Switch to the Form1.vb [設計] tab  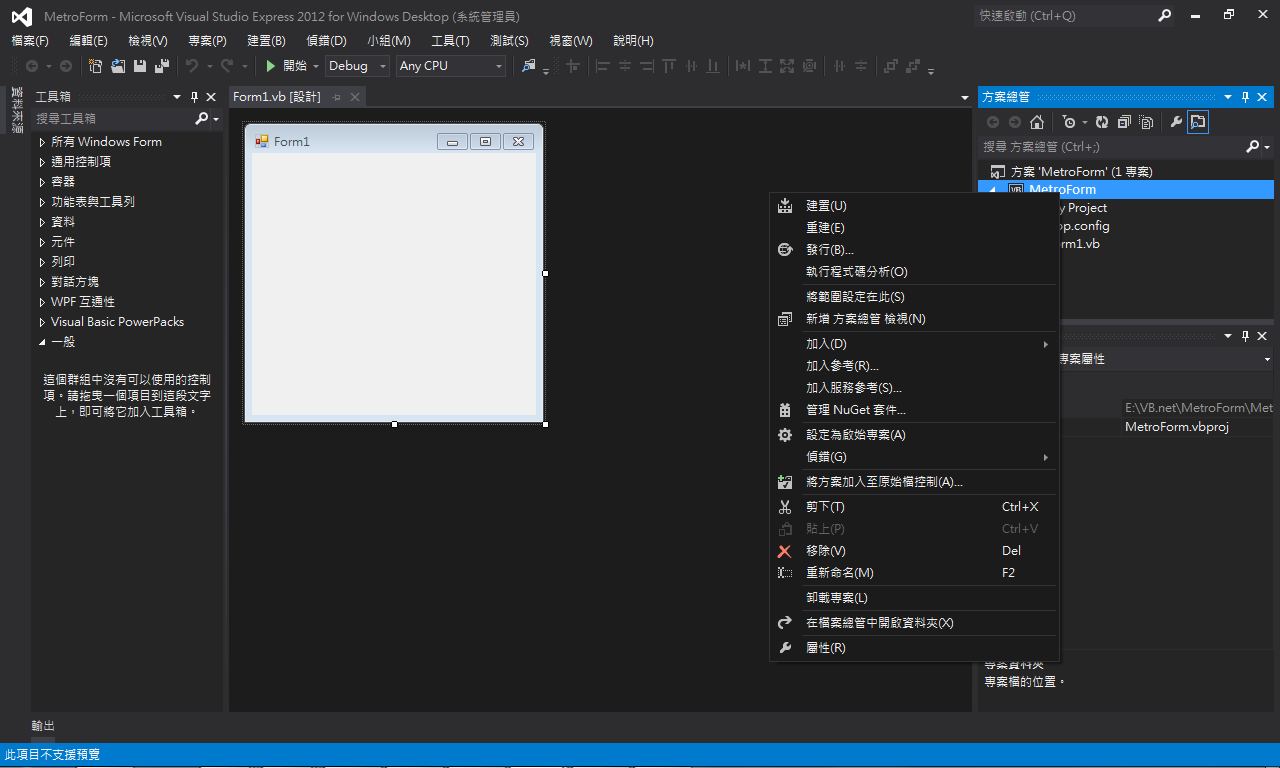277,97
